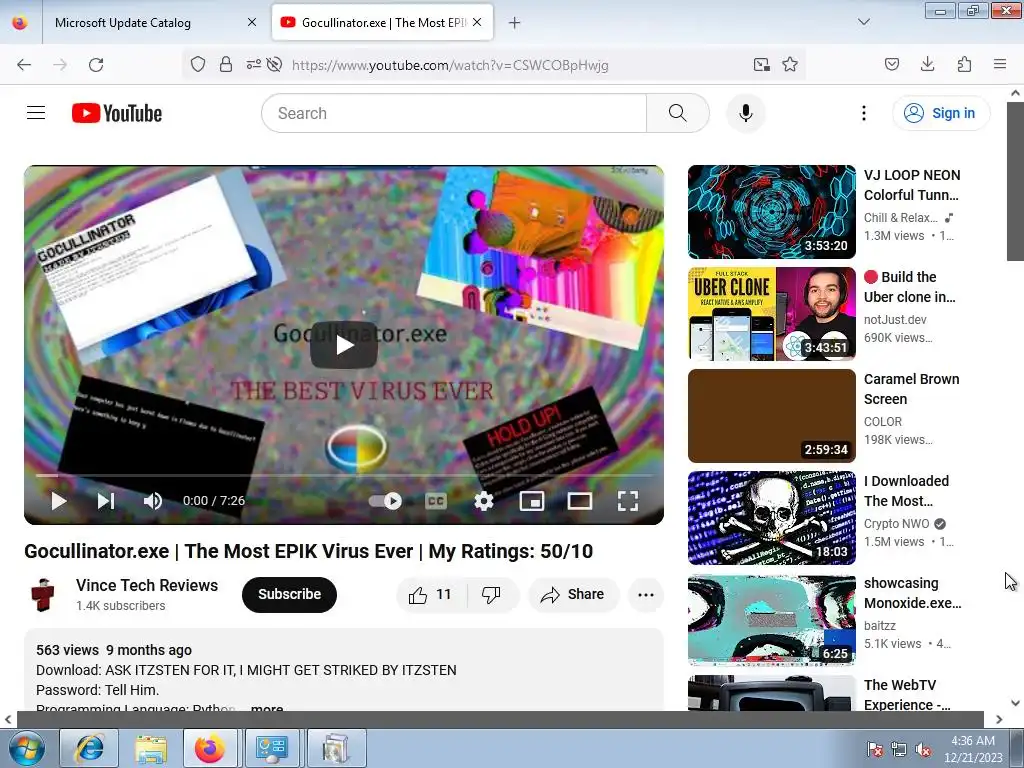The height and width of the screenshot is (768, 1024).
Task: Save page to Pocket
Action: (x=892, y=64)
